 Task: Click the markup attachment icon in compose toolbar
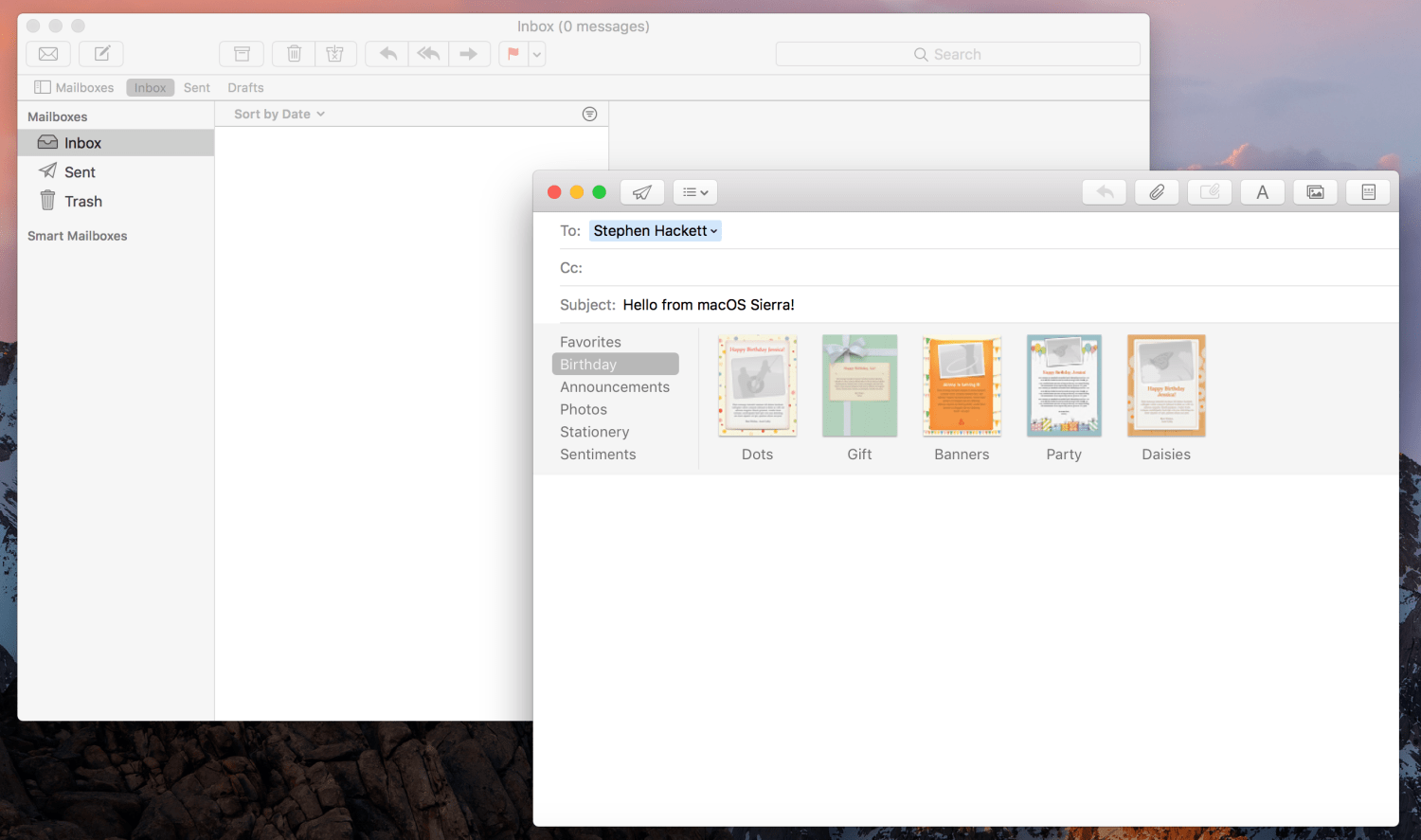click(1210, 192)
